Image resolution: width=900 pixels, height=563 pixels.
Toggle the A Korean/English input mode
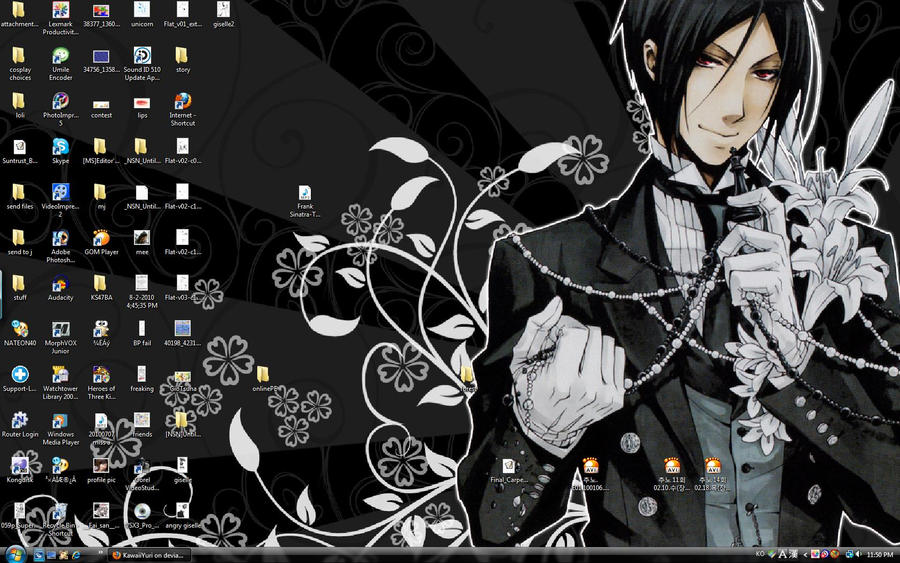click(782, 554)
